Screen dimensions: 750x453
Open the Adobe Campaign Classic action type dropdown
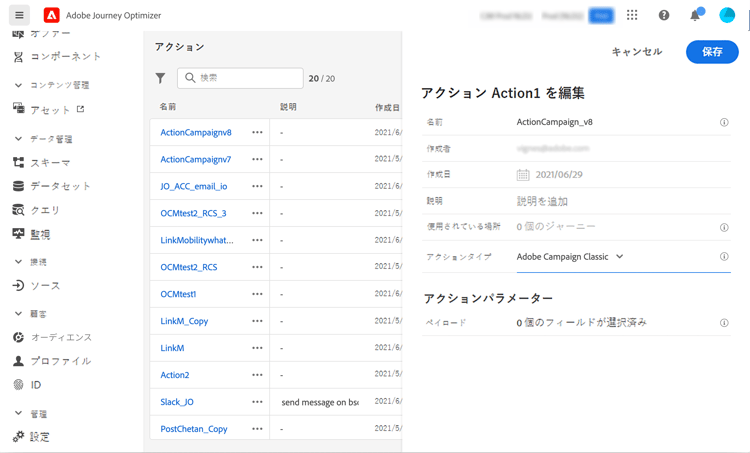570,257
